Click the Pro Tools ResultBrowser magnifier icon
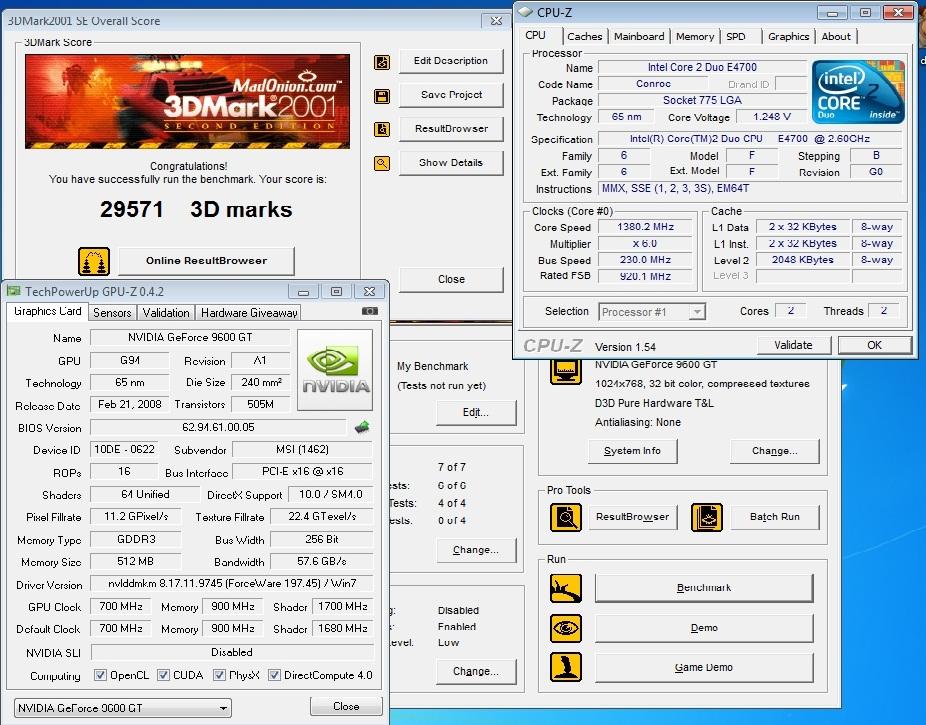This screenshot has width=926, height=725. 566,518
